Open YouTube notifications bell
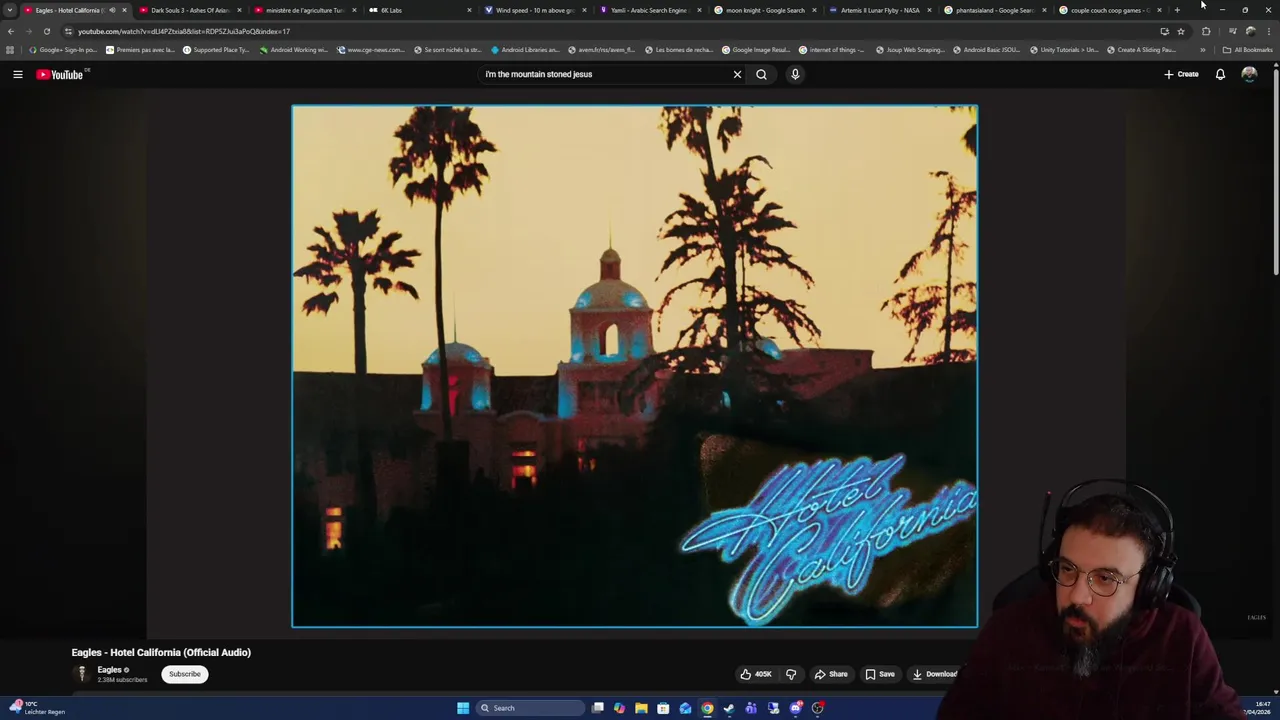This screenshot has height=720, width=1280. 1220,74
